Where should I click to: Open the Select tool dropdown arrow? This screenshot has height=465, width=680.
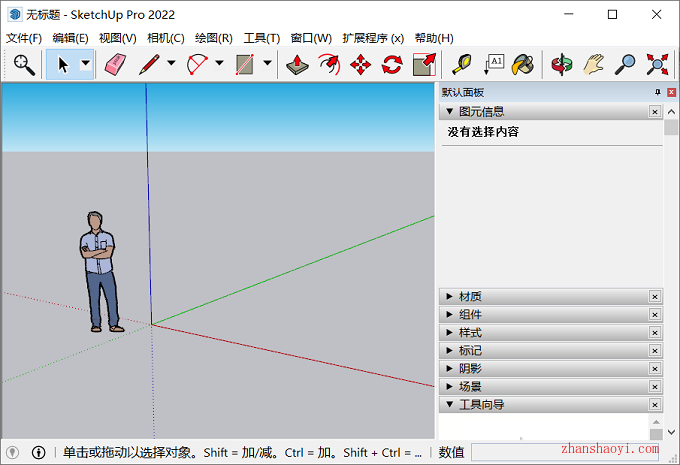tap(86, 63)
